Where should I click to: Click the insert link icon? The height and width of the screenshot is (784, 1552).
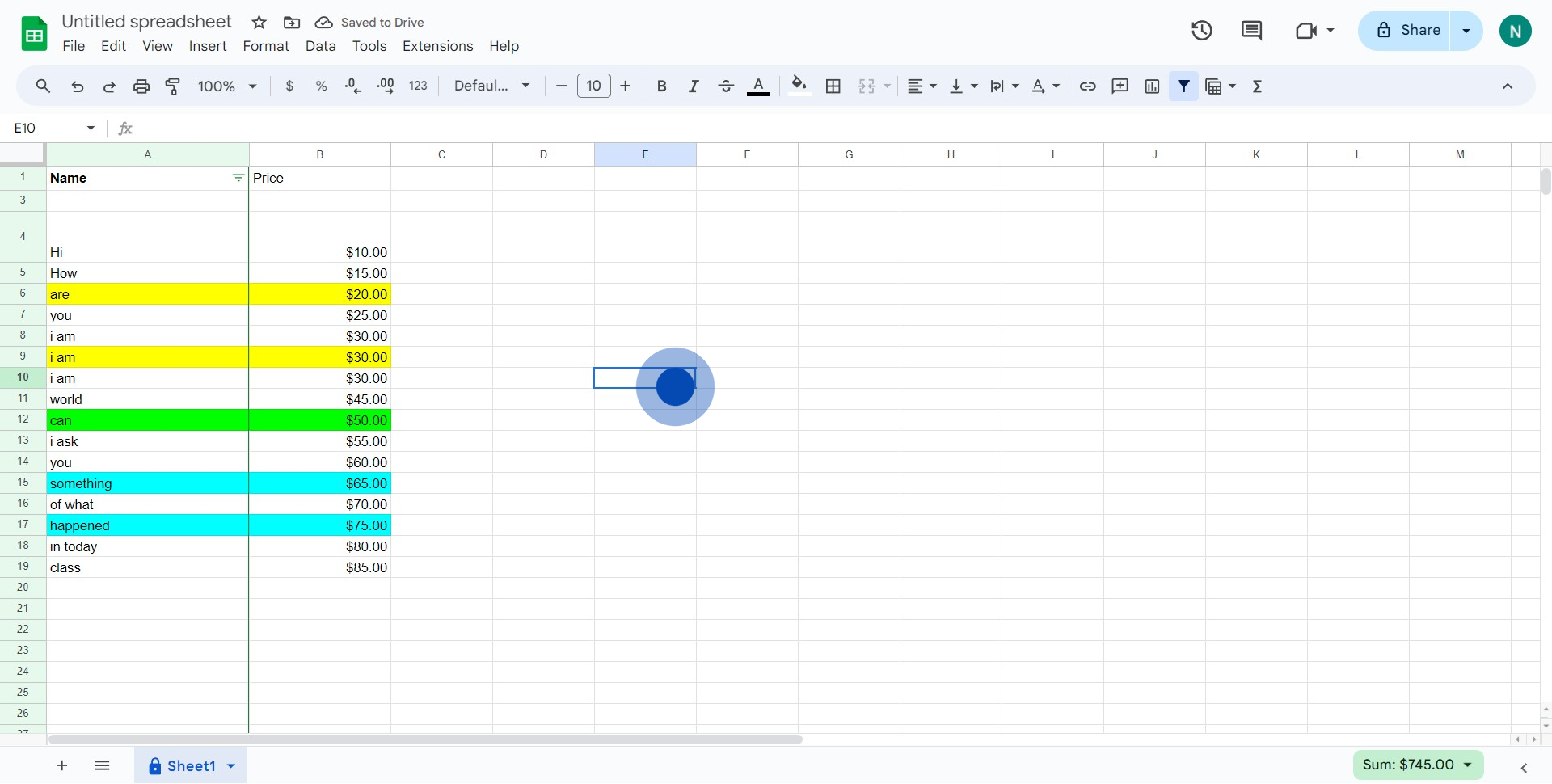1088,86
